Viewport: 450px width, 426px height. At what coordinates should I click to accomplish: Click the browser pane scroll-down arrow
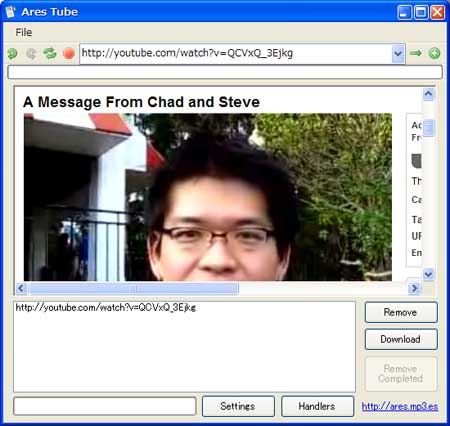tap(428, 275)
